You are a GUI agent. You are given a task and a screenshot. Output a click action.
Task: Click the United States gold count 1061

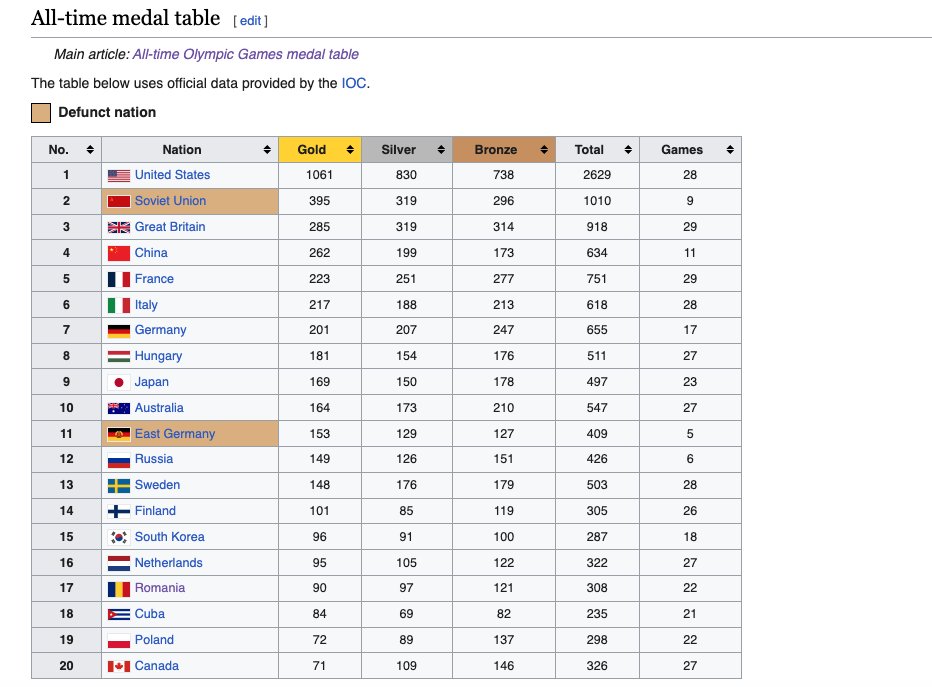[x=319, y=175]
